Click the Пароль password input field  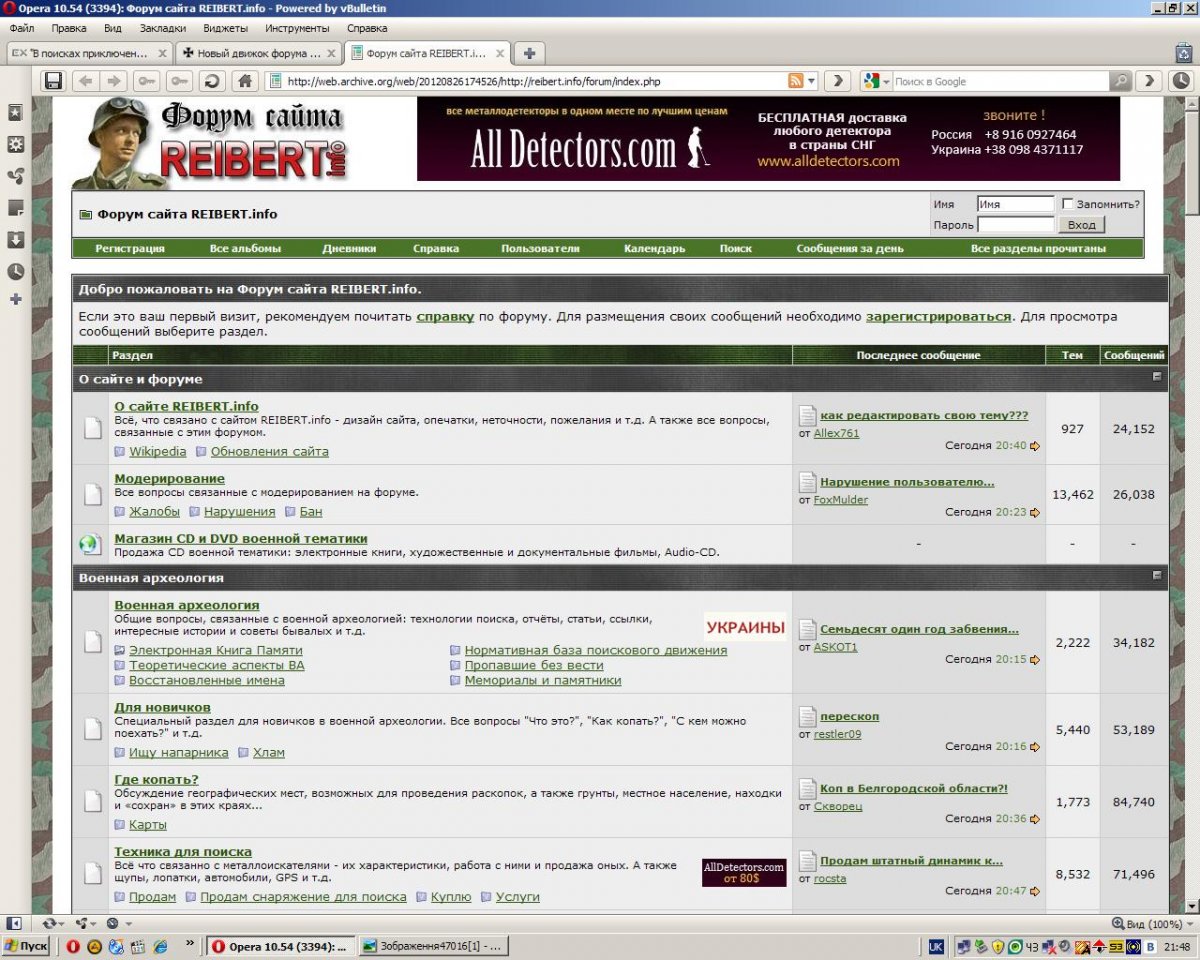point(1015,225)
